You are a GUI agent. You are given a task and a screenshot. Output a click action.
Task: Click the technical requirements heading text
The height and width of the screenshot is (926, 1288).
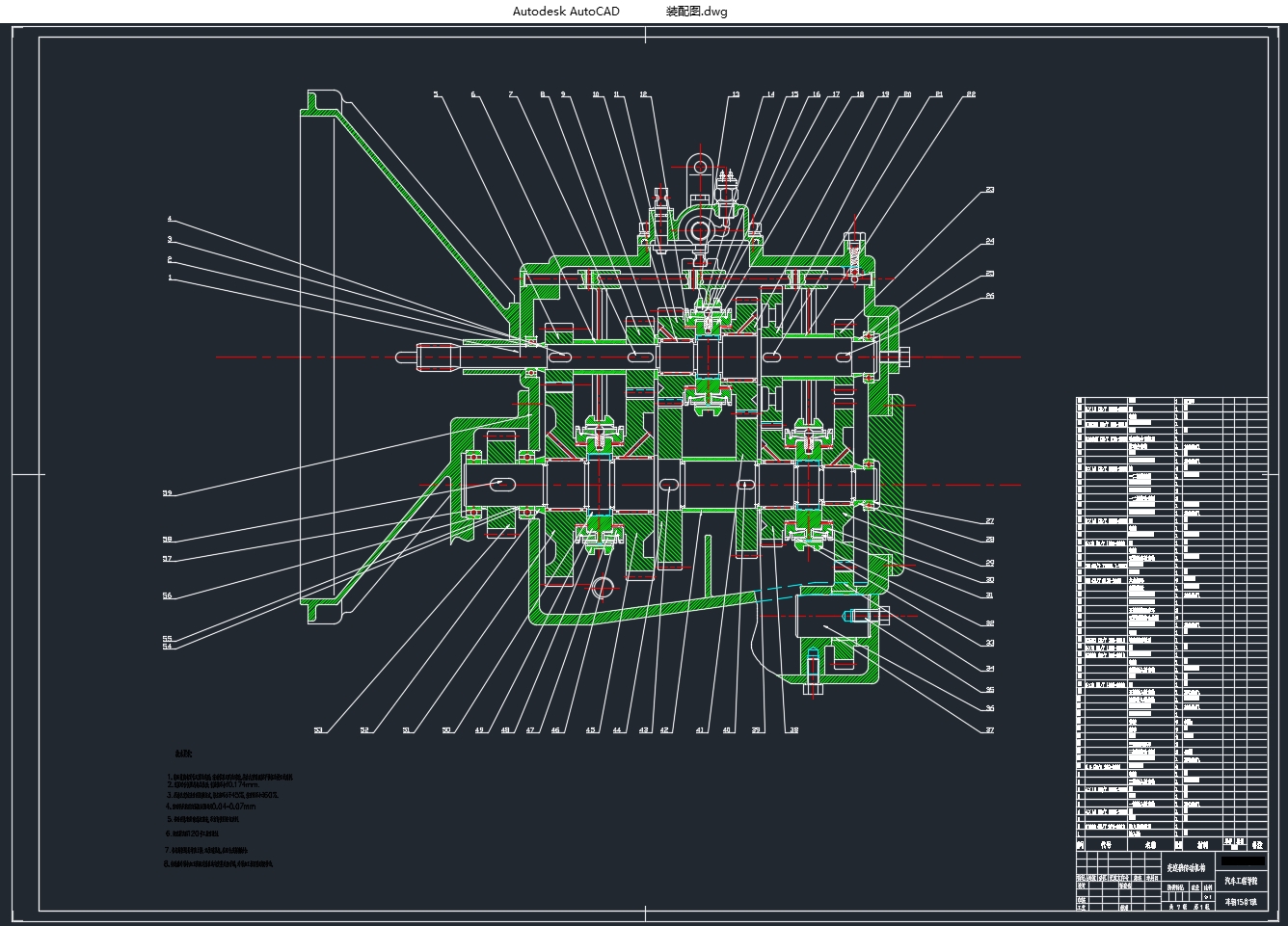coord(183,753)
